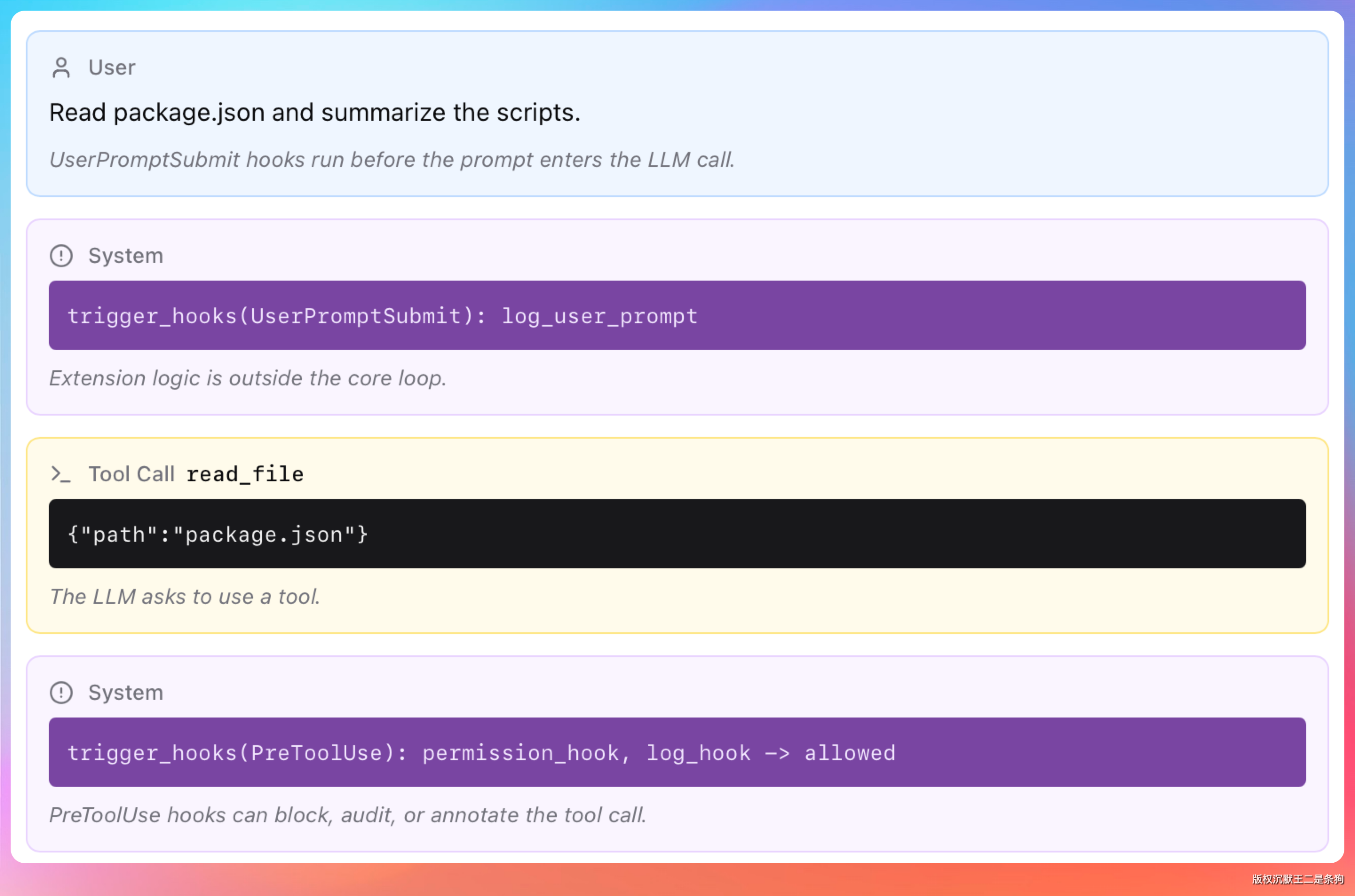Click the watermark text at bottom right
Screen dimensions: 1355x896
[1298, 879]
